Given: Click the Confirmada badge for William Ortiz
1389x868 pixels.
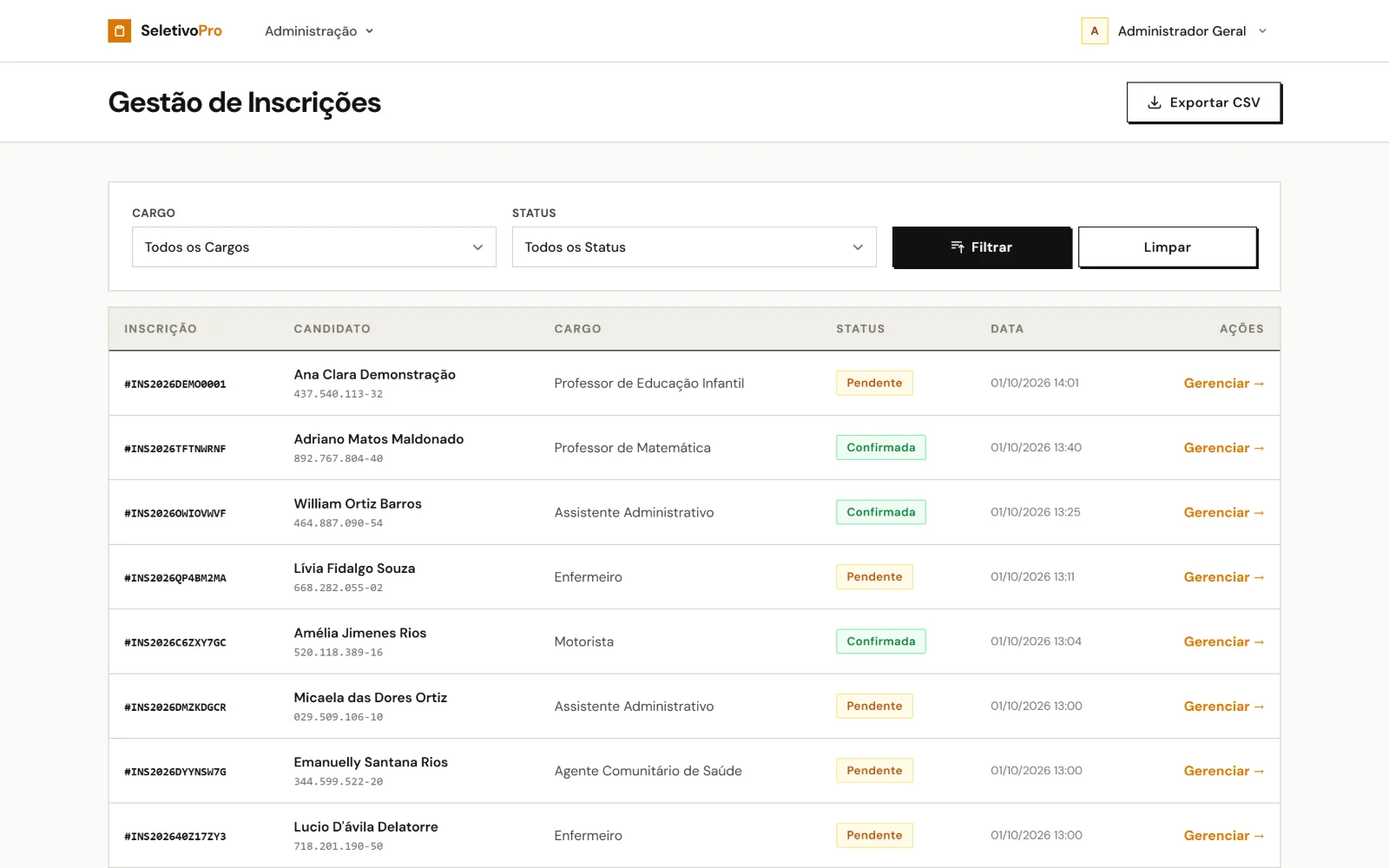Looking at the screenshot, I should click(x=880, y=512).
